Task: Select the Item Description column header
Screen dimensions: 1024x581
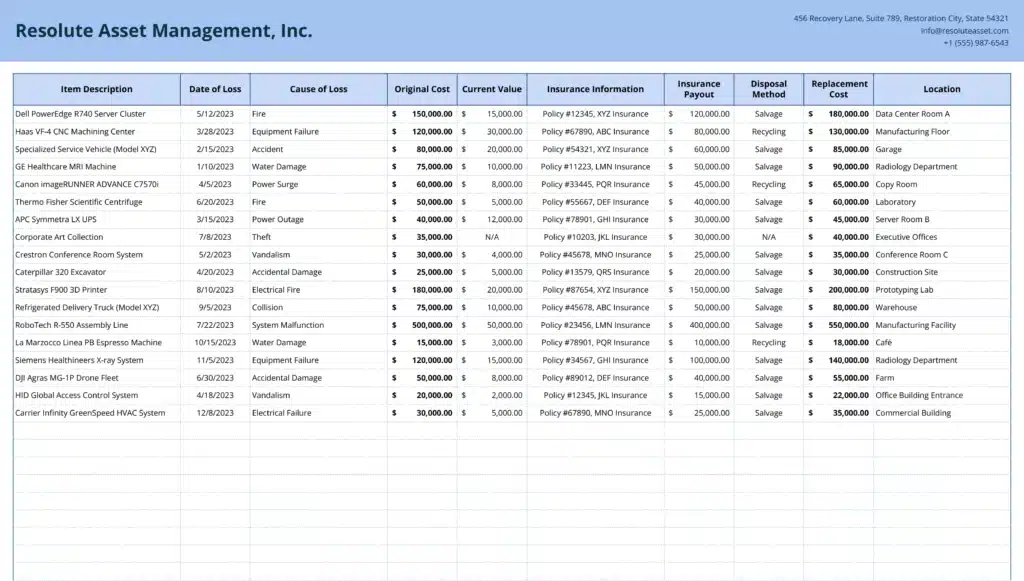Action: click(x=96, y=89)
